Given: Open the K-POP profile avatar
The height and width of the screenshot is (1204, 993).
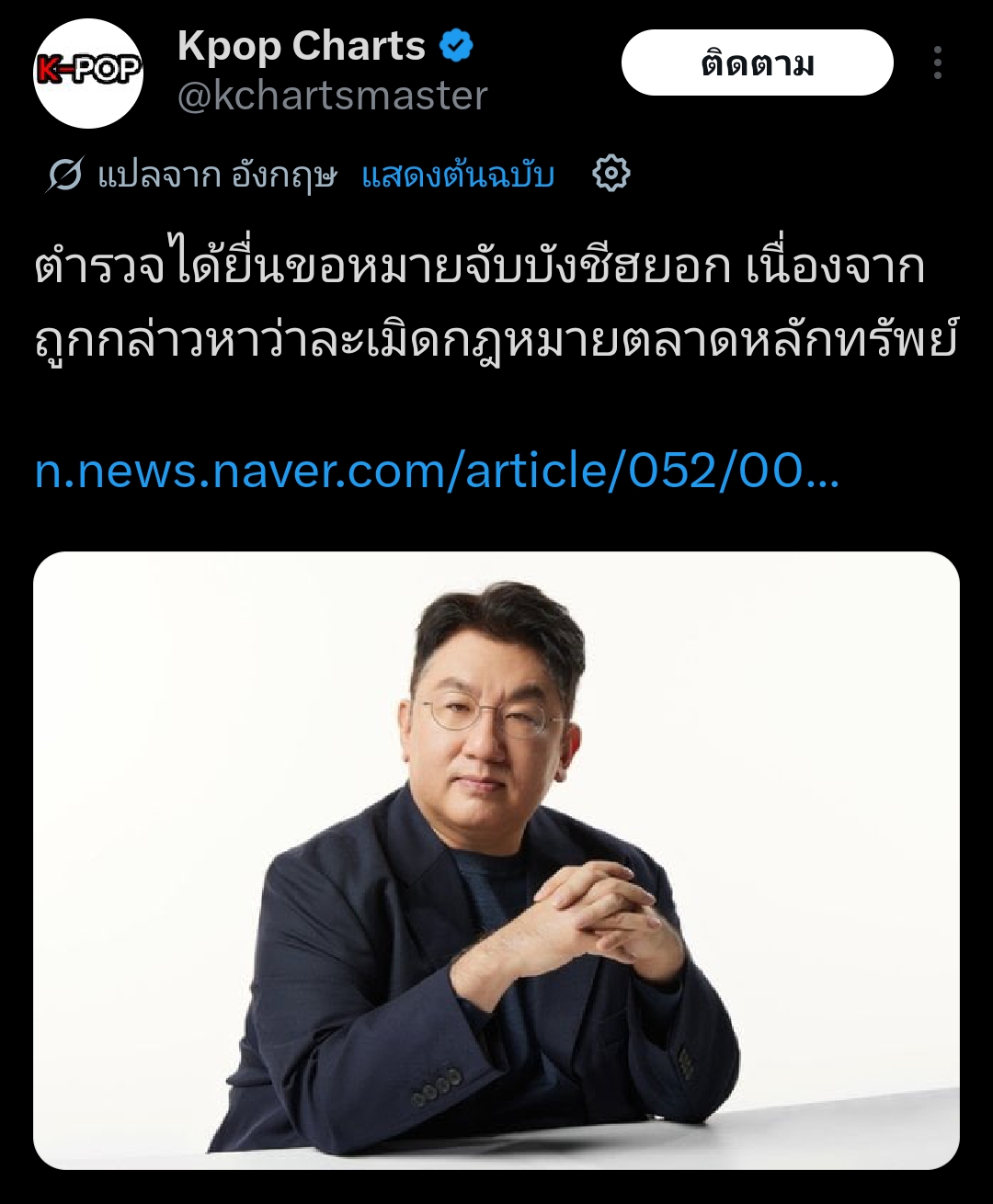Looking at the screenshot, I should pyautogui.click(x=88, y=73).
